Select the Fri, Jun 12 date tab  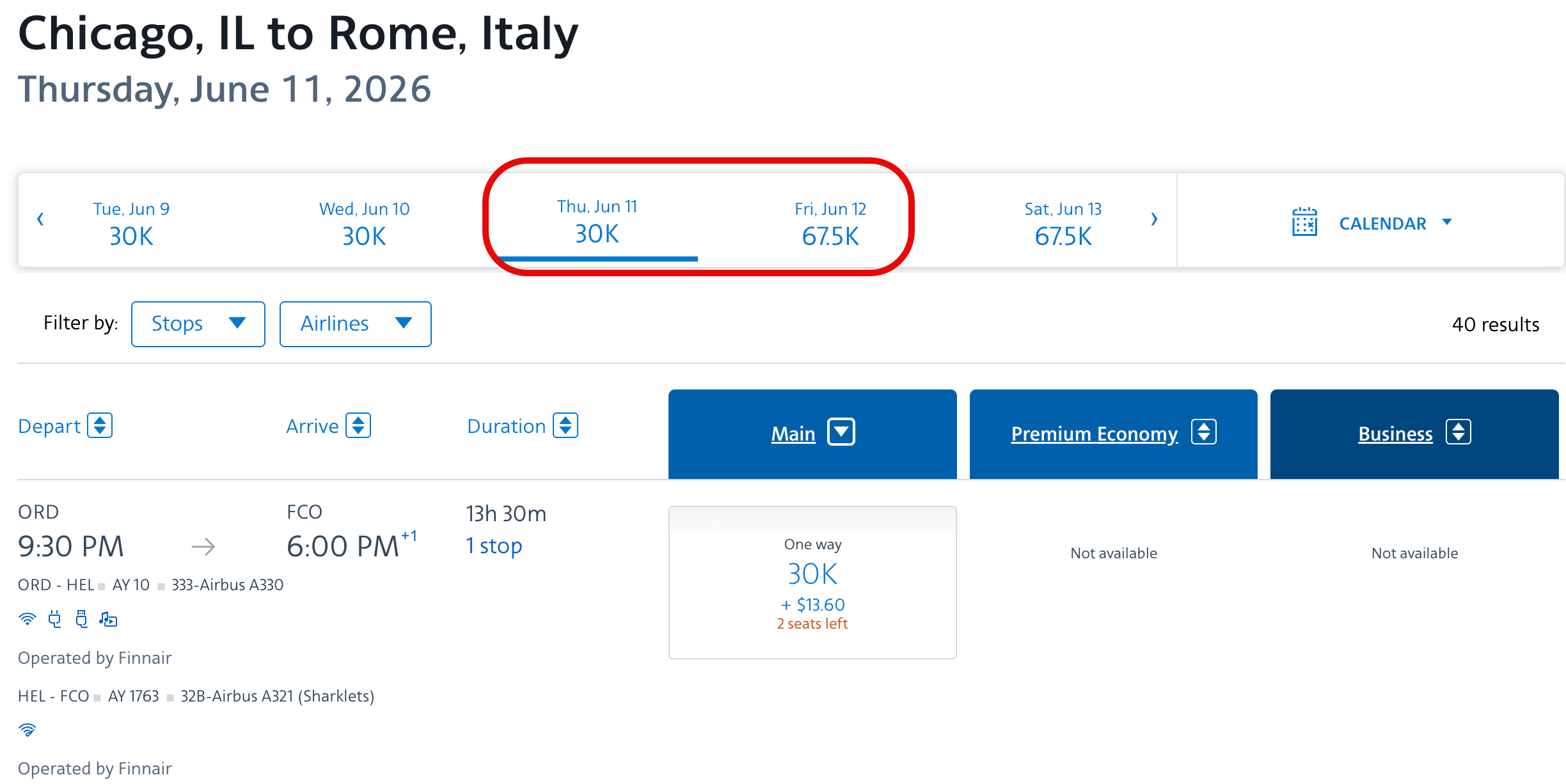coord(830,223)
